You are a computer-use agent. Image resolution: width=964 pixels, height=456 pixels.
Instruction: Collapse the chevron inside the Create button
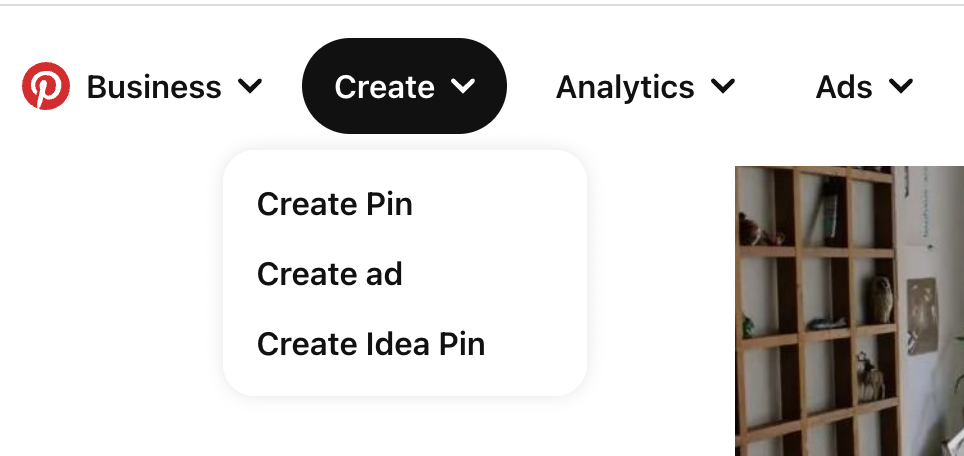[462, 87]
